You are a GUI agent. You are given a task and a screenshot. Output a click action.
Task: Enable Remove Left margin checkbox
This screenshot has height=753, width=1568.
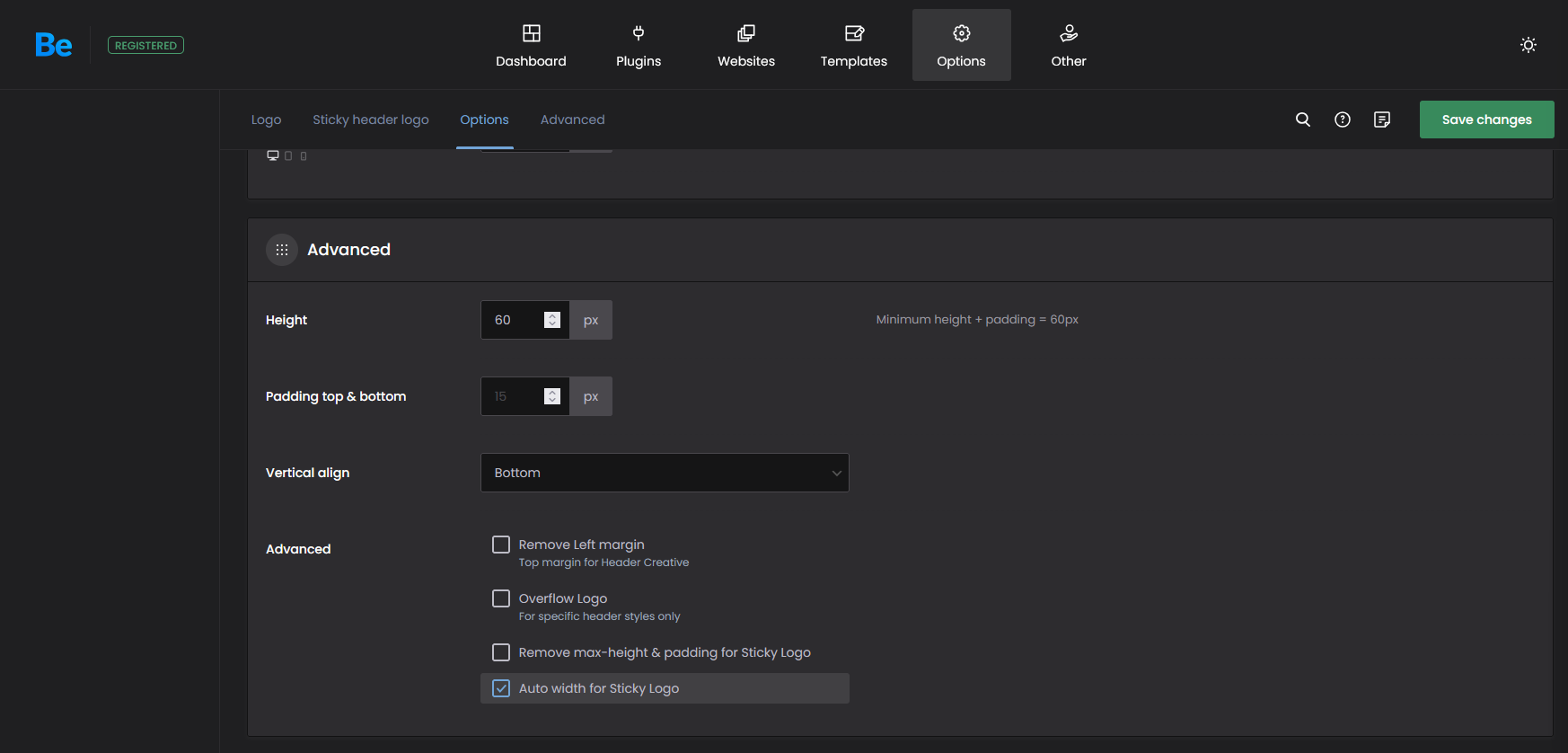pos(501,545)
